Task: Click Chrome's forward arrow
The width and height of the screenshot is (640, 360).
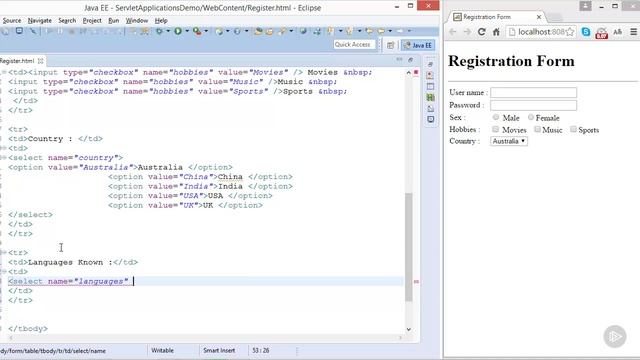Action: tap(467, 32)
